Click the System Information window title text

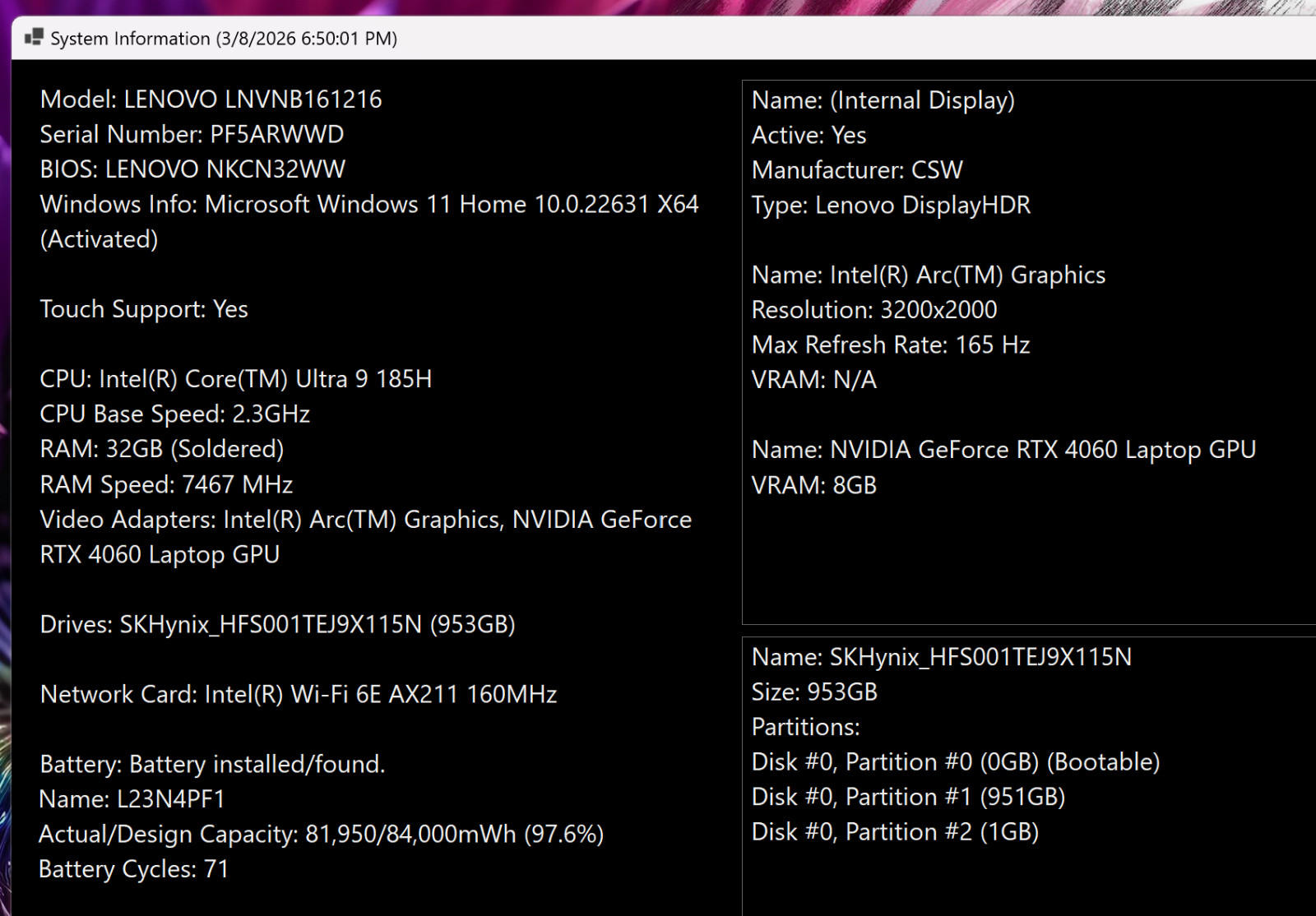pos(224,39)
